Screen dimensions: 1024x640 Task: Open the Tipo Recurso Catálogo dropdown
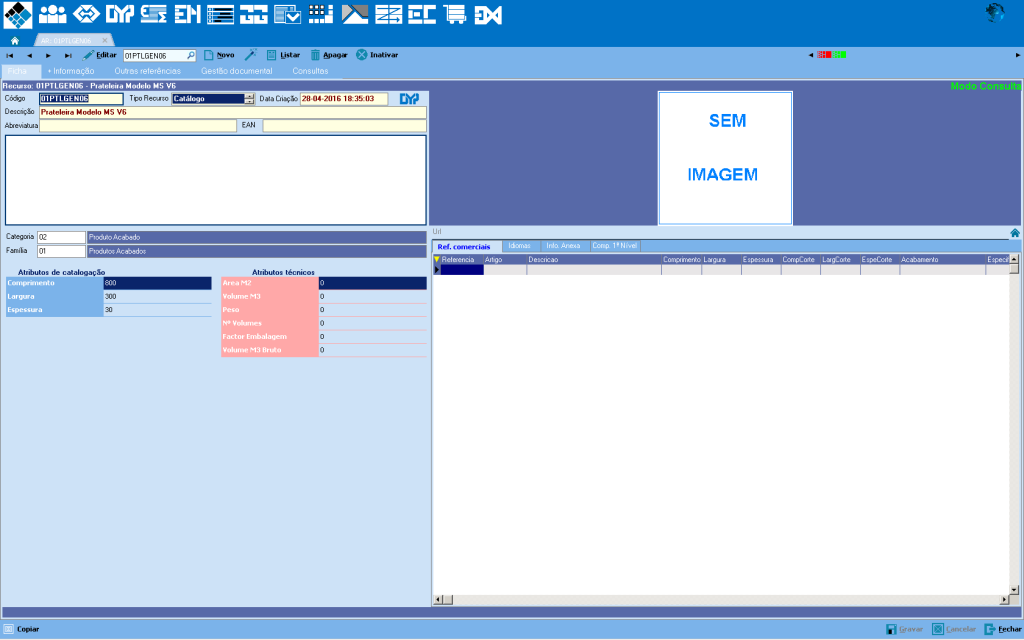(x=249, y=99)
